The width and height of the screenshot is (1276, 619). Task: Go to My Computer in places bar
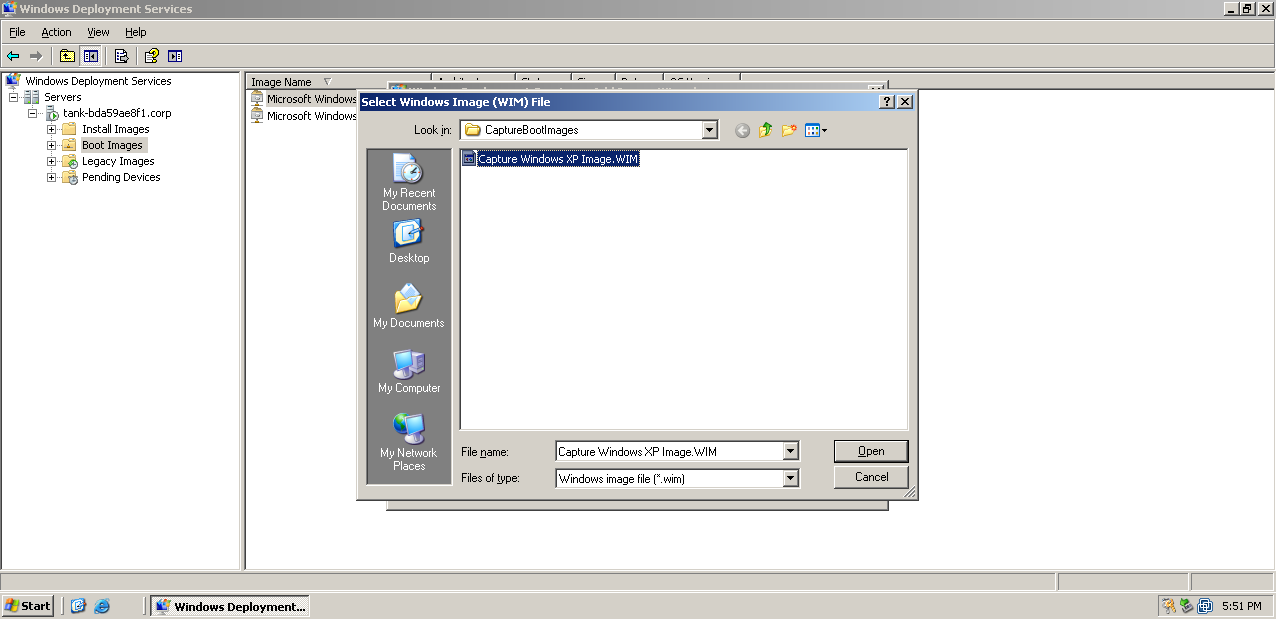[409, 372]
